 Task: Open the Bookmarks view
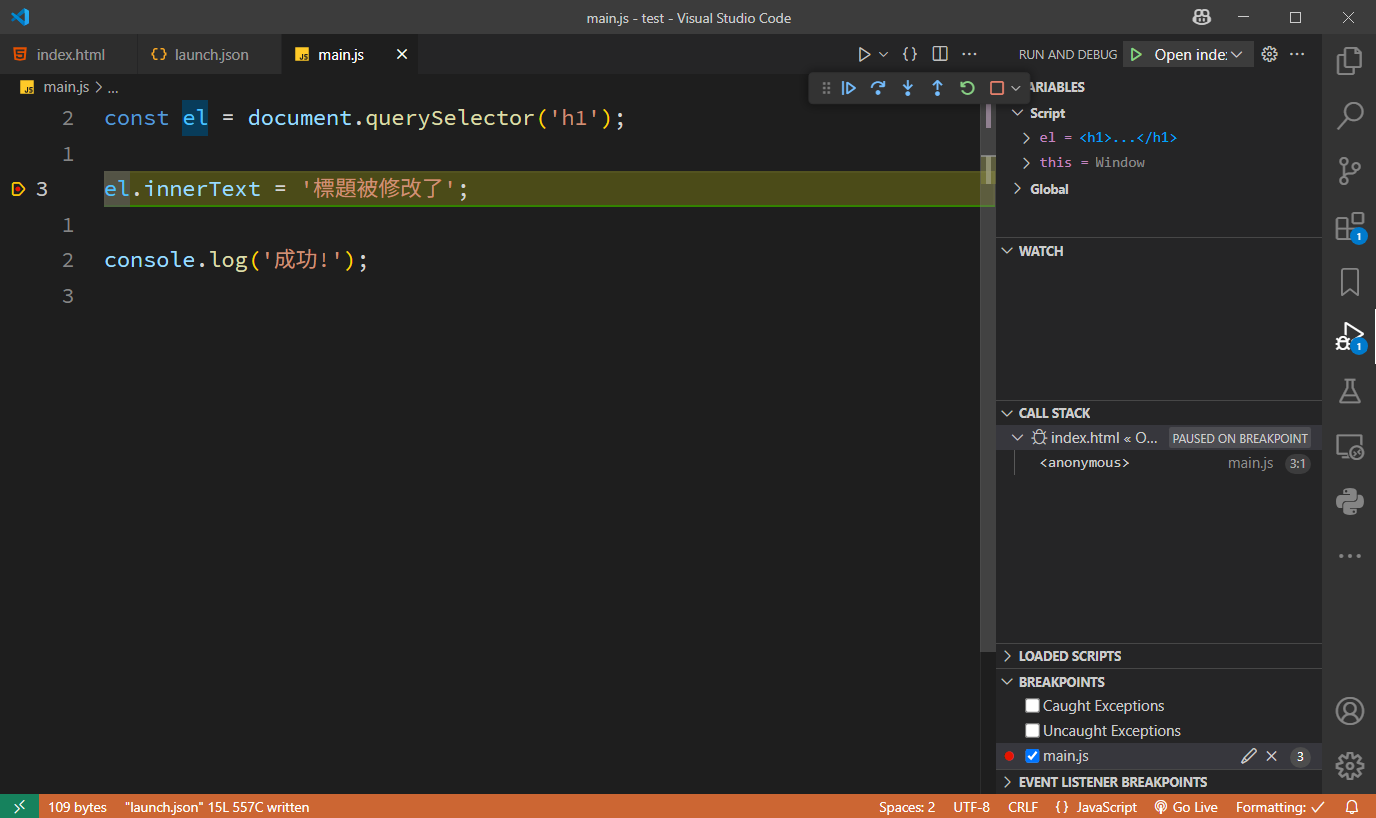[x=1350, y=281]
